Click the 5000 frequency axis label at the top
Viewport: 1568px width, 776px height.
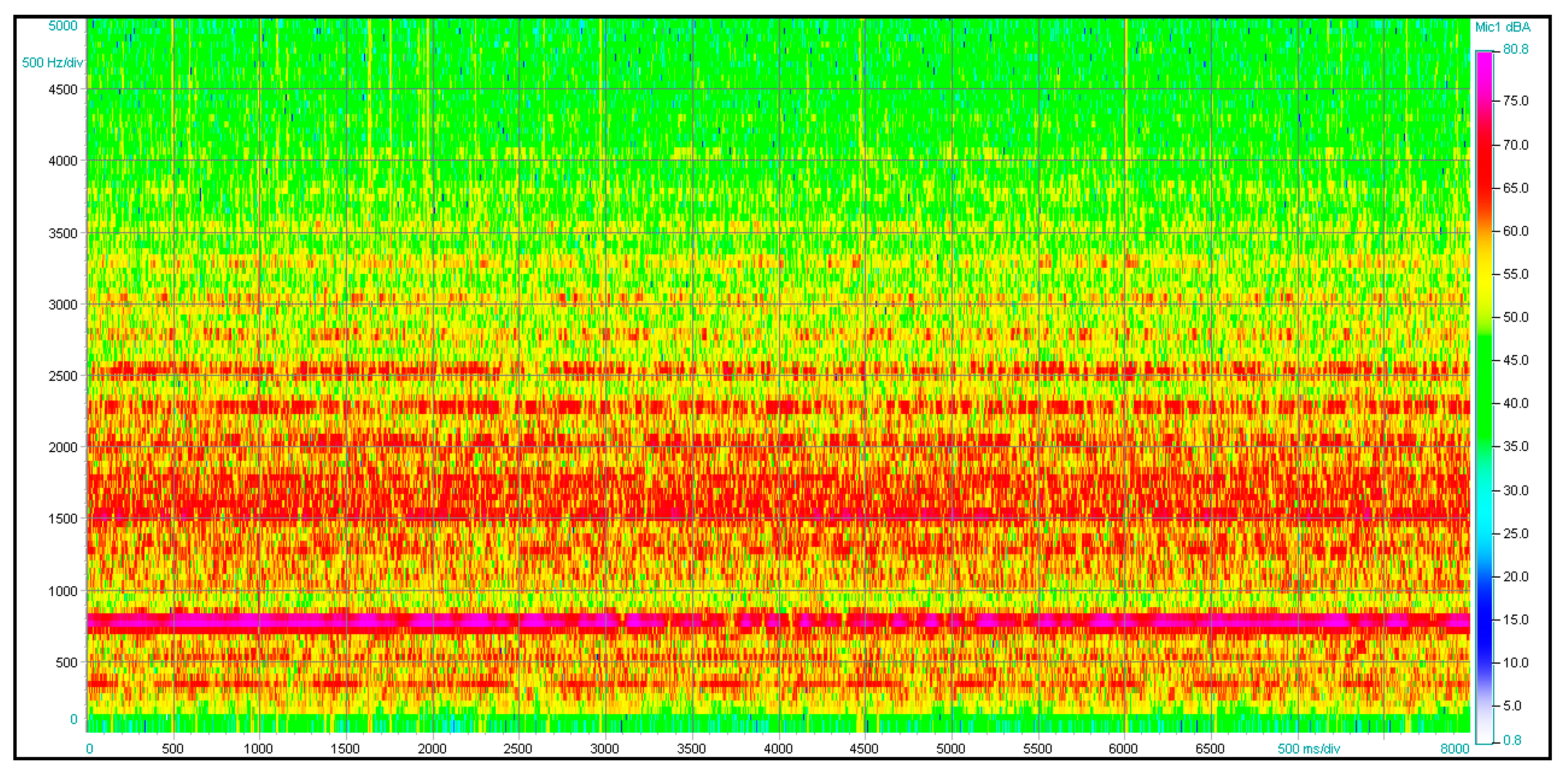63,26
